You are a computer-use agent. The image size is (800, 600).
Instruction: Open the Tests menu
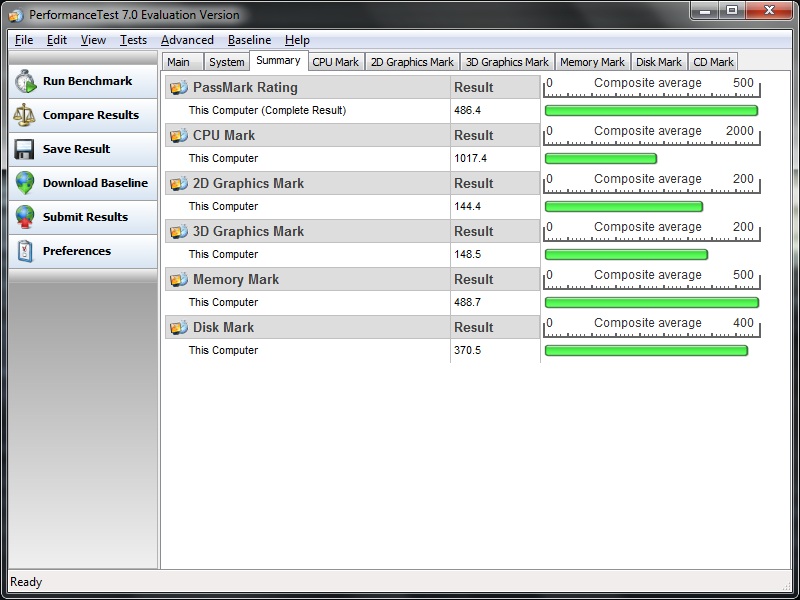tap(133, 40)
